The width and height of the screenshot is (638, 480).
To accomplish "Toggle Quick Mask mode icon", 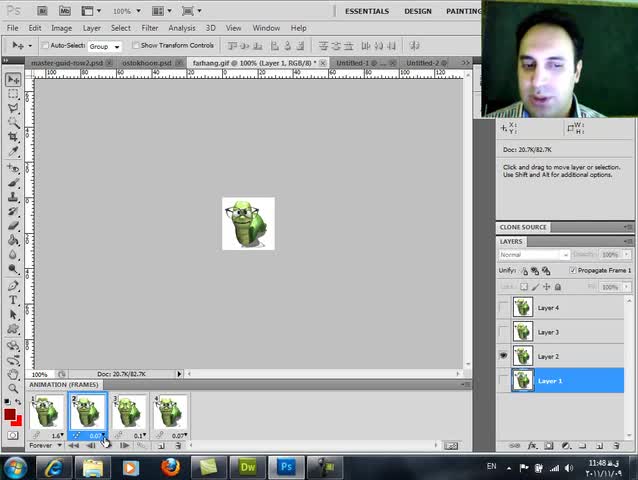I will (x=13, y=435).
